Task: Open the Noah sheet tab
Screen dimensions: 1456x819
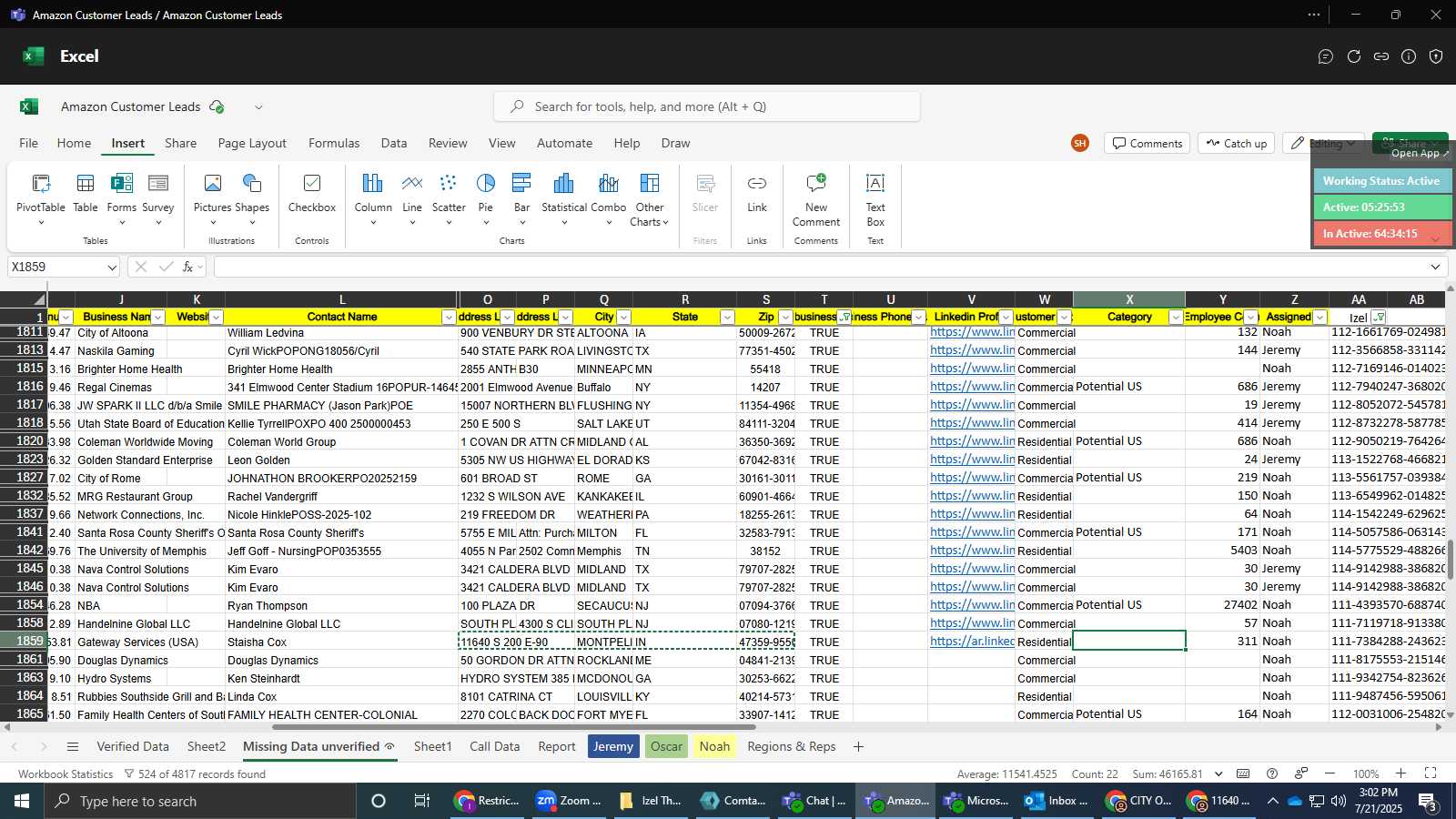Action: point(714,746)
